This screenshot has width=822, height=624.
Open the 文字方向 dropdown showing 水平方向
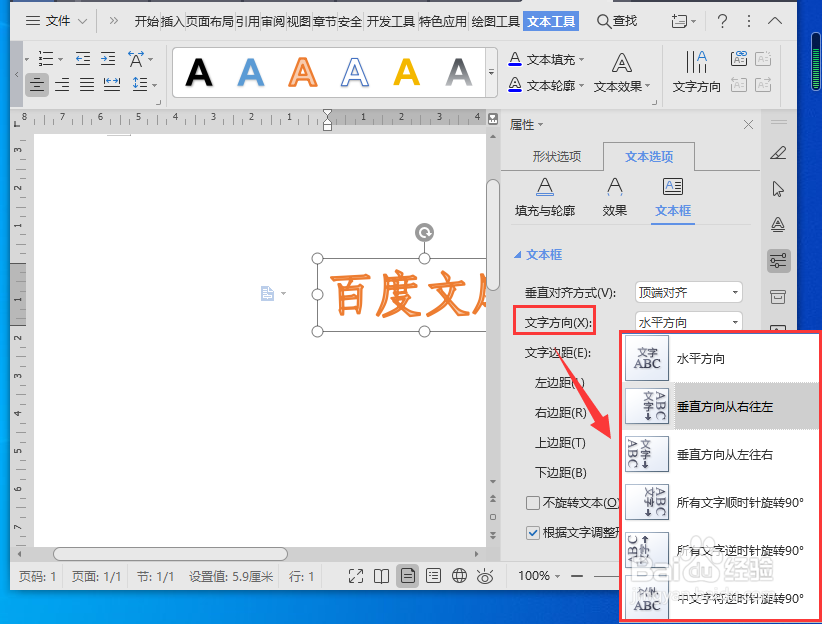click(x=689, y=322)
